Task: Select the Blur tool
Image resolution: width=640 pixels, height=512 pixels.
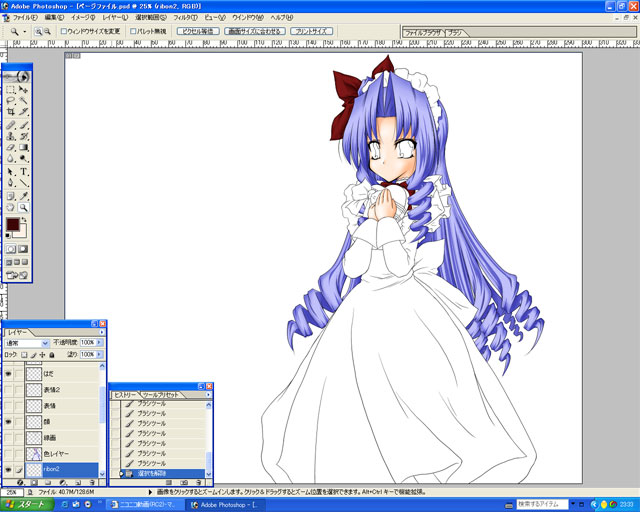Action: (11, 158)
